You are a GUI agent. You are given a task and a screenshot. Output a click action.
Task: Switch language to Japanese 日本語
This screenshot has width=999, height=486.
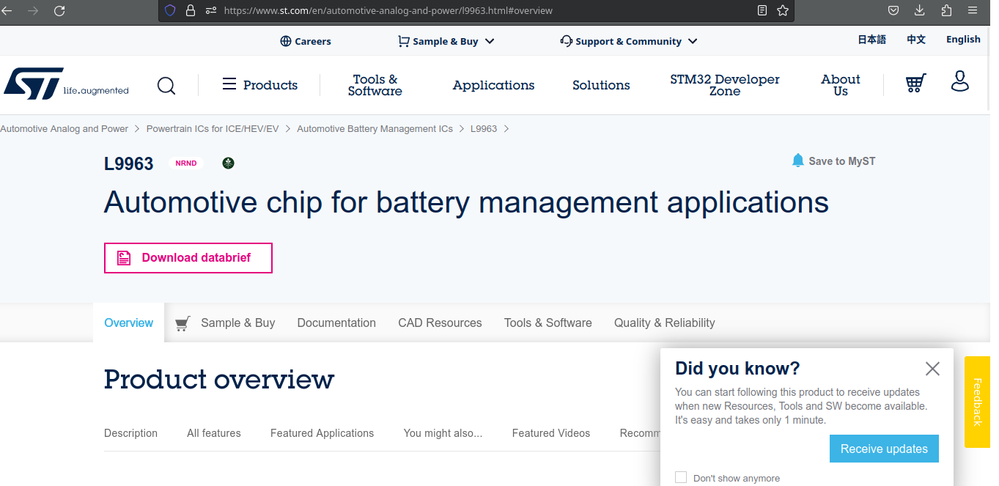click(872, 39)
